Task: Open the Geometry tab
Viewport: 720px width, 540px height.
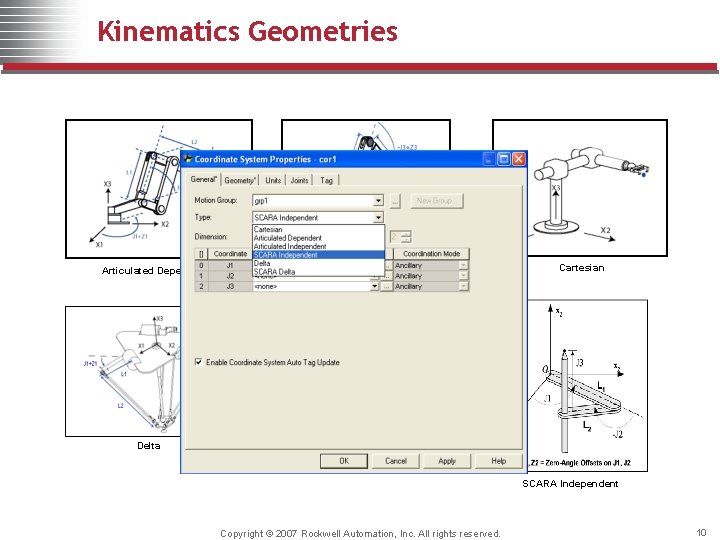Action: pos(240,180)
